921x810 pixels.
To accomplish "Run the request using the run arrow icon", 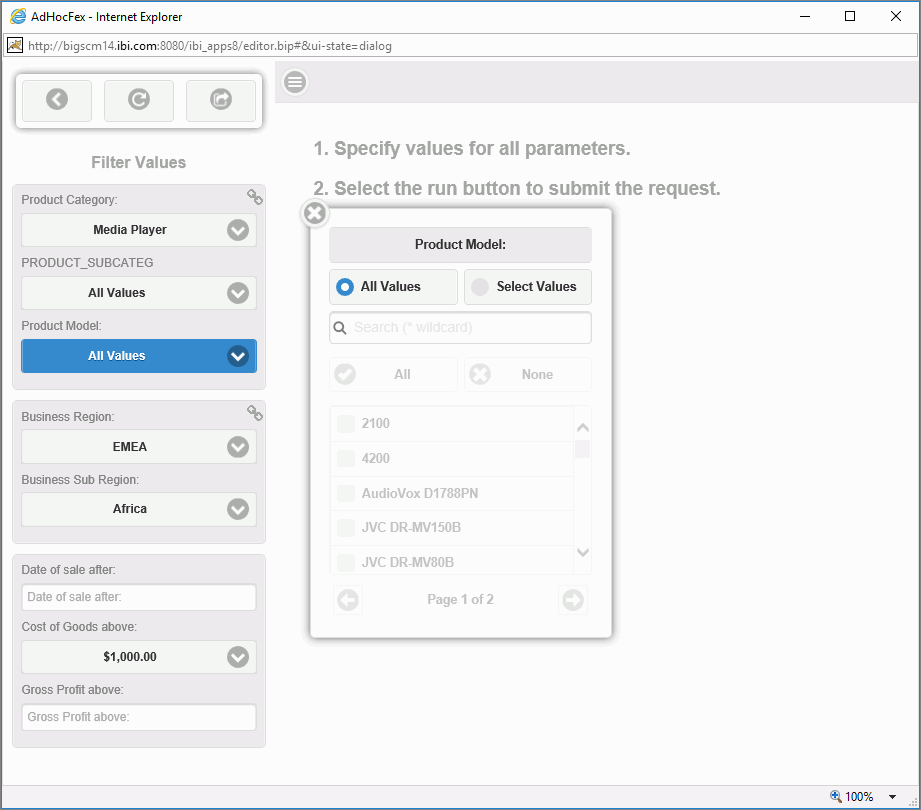I will point(221,100).
